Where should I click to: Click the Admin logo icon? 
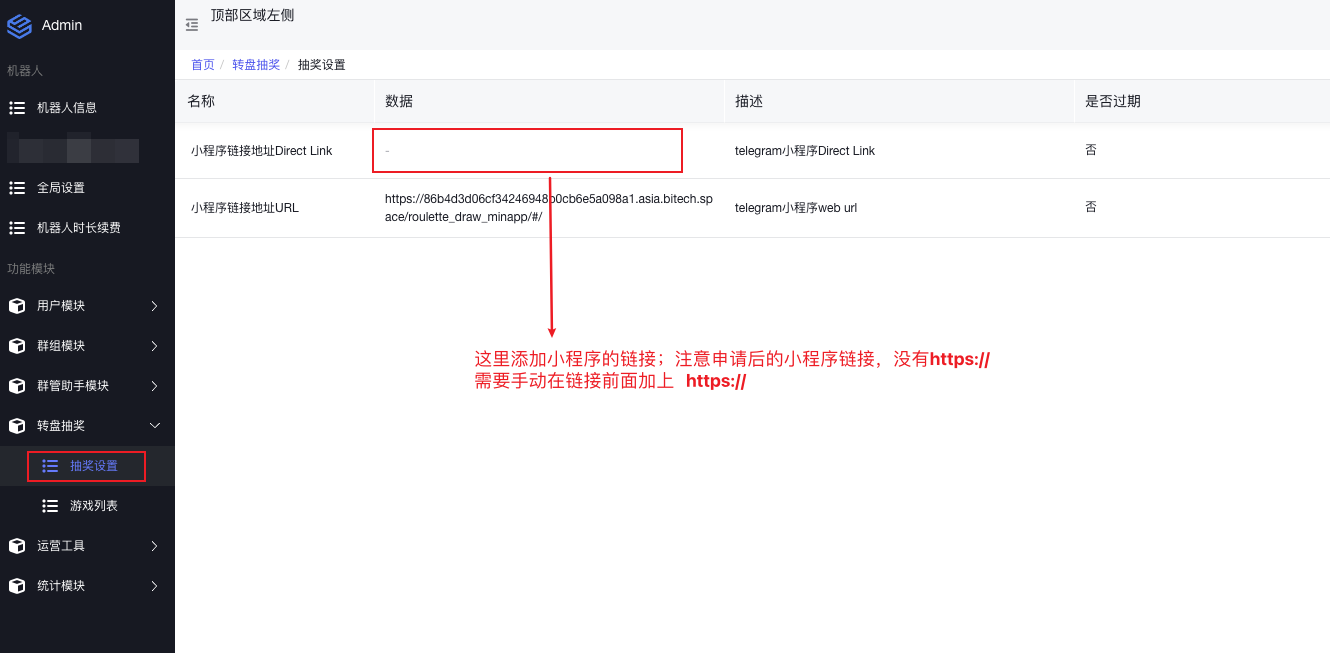pyautogui.click(x=19, y=26)
